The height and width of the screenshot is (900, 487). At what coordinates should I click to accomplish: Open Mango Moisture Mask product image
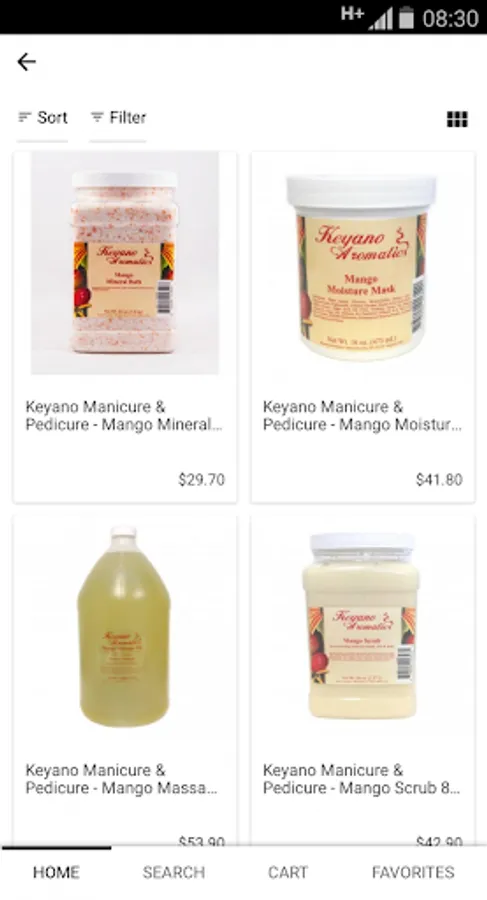coord(362,267)
